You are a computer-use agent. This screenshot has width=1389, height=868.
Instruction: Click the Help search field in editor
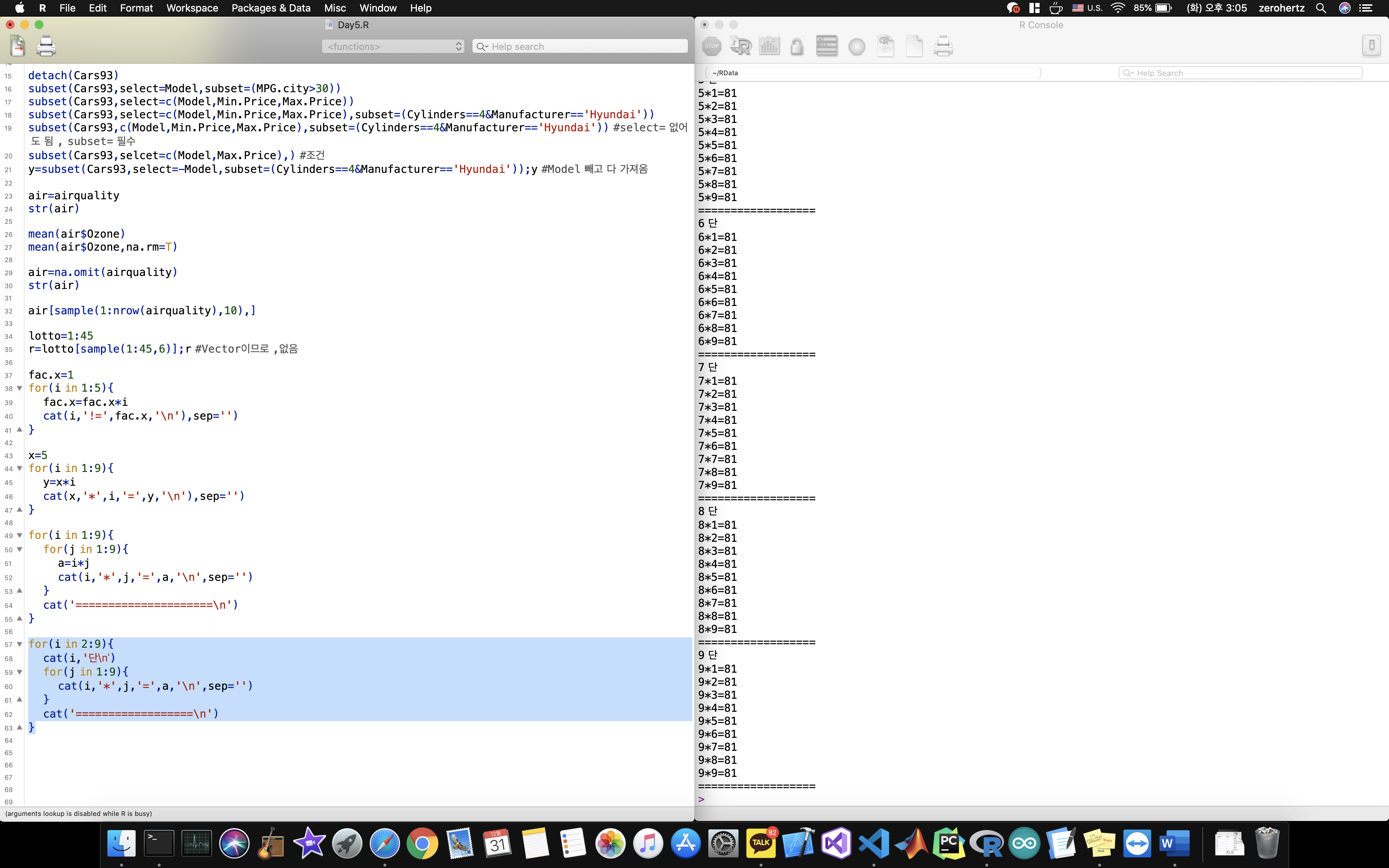point(580,47)
